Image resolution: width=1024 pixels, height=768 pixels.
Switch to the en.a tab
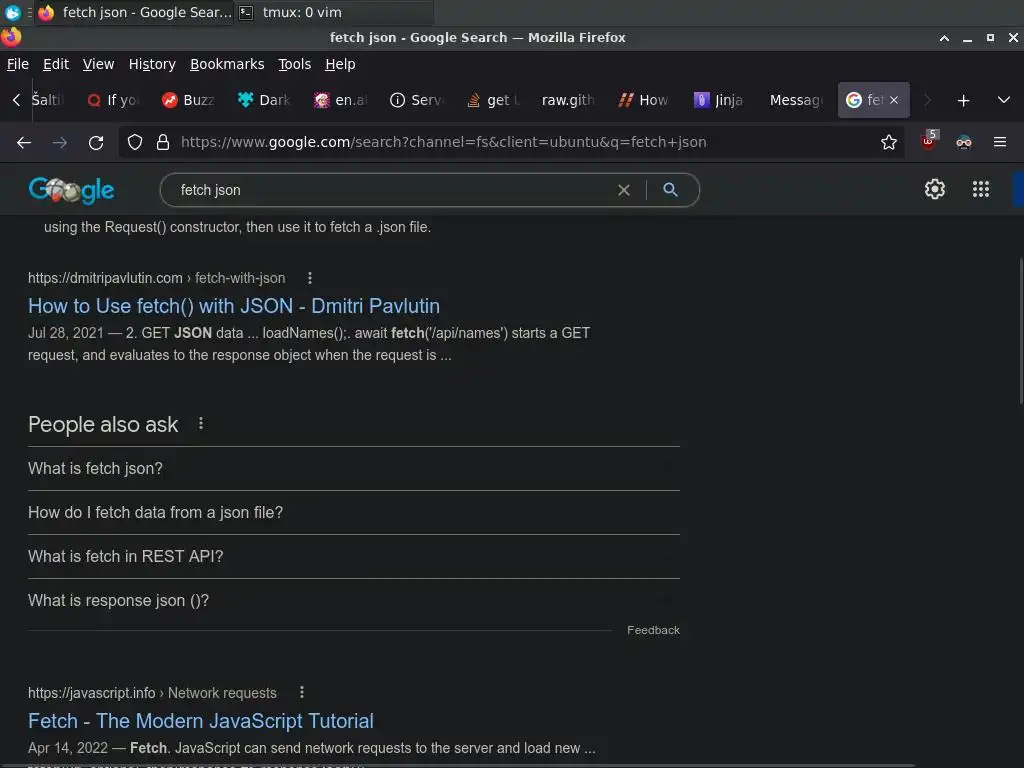(341, 100)
